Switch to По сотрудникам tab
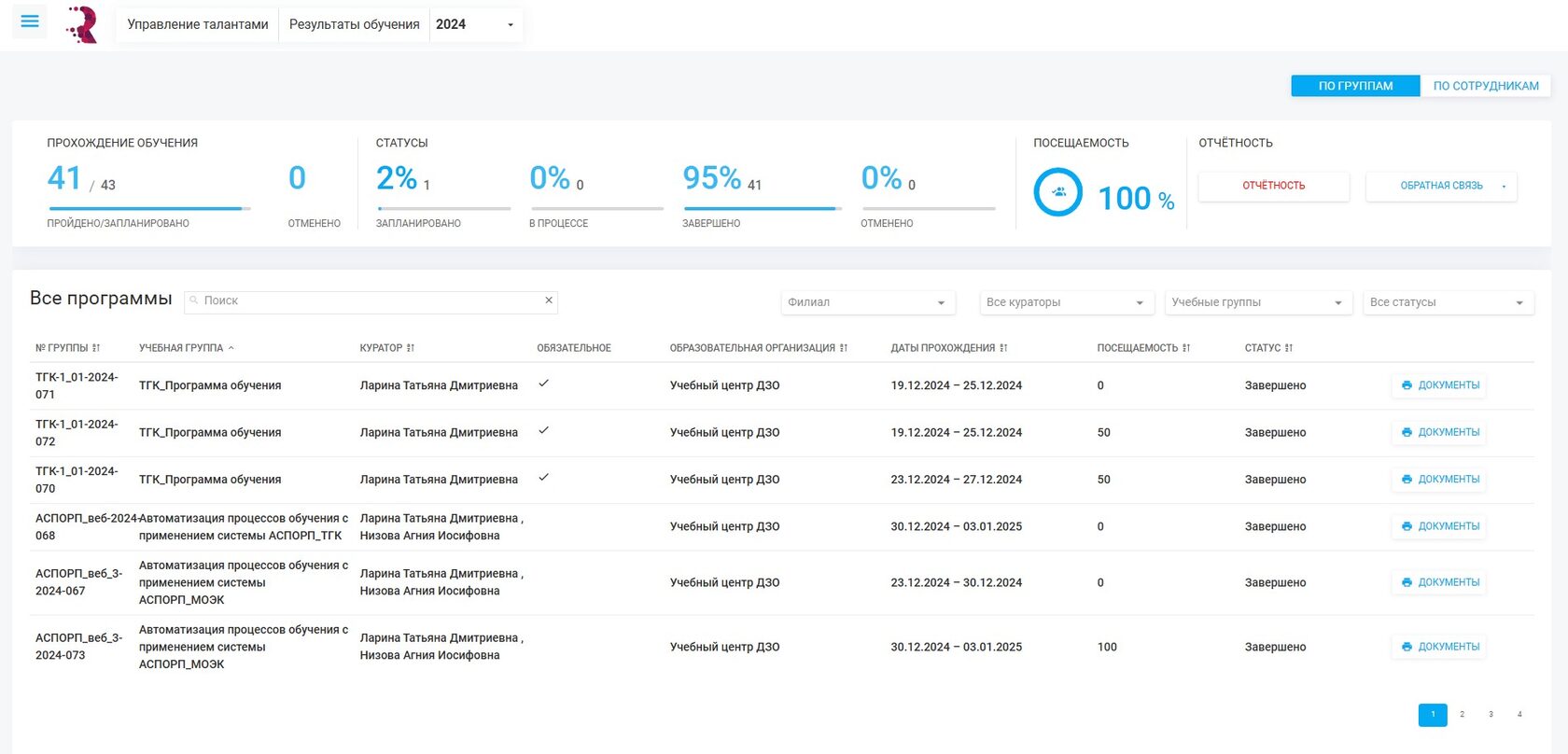This screenshot has width=1568, height=754. tap(1485, 86)
